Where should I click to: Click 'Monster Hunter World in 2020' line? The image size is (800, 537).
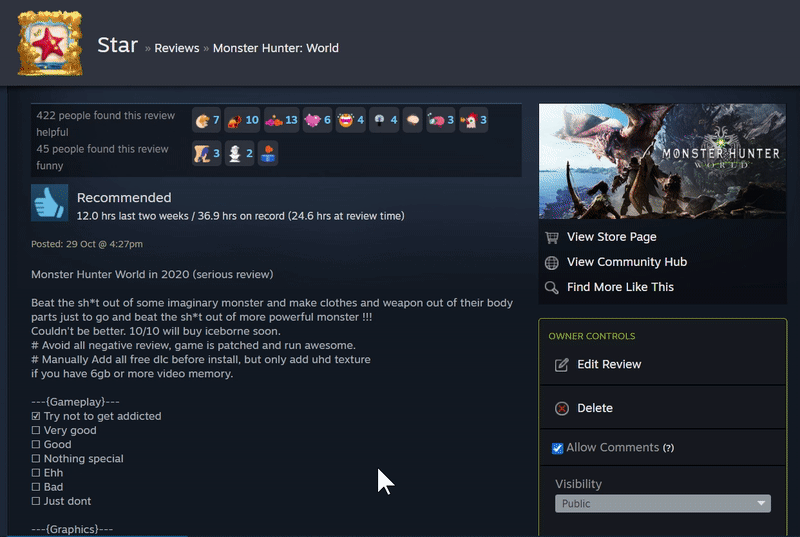[x=152, y=274]
